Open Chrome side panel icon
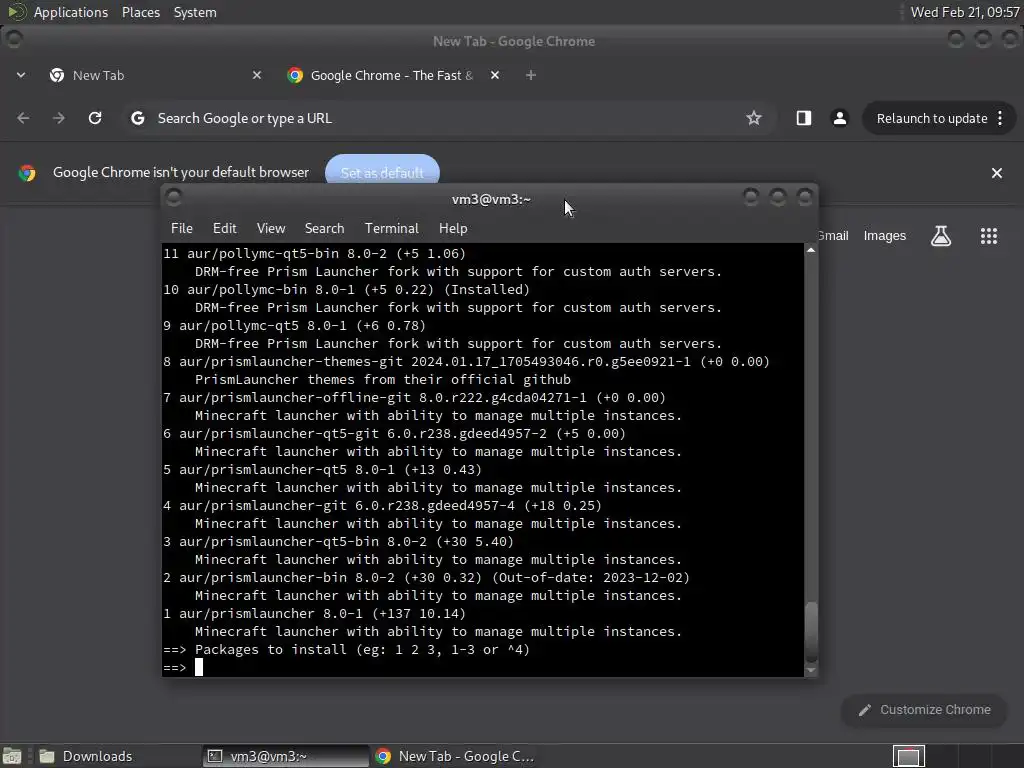Image resolution: width=1024 pixels, height=768 pixels. [803, 118]
